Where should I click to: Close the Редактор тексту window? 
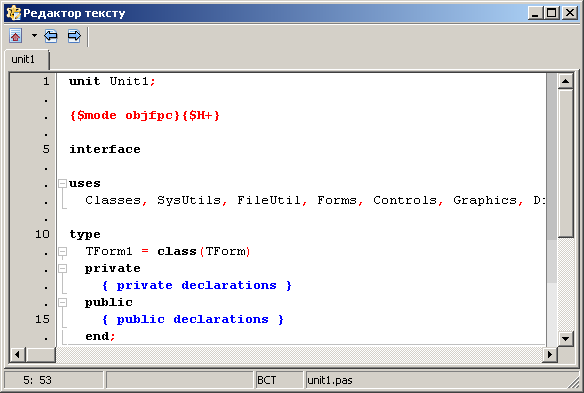(x=570, y=13)
